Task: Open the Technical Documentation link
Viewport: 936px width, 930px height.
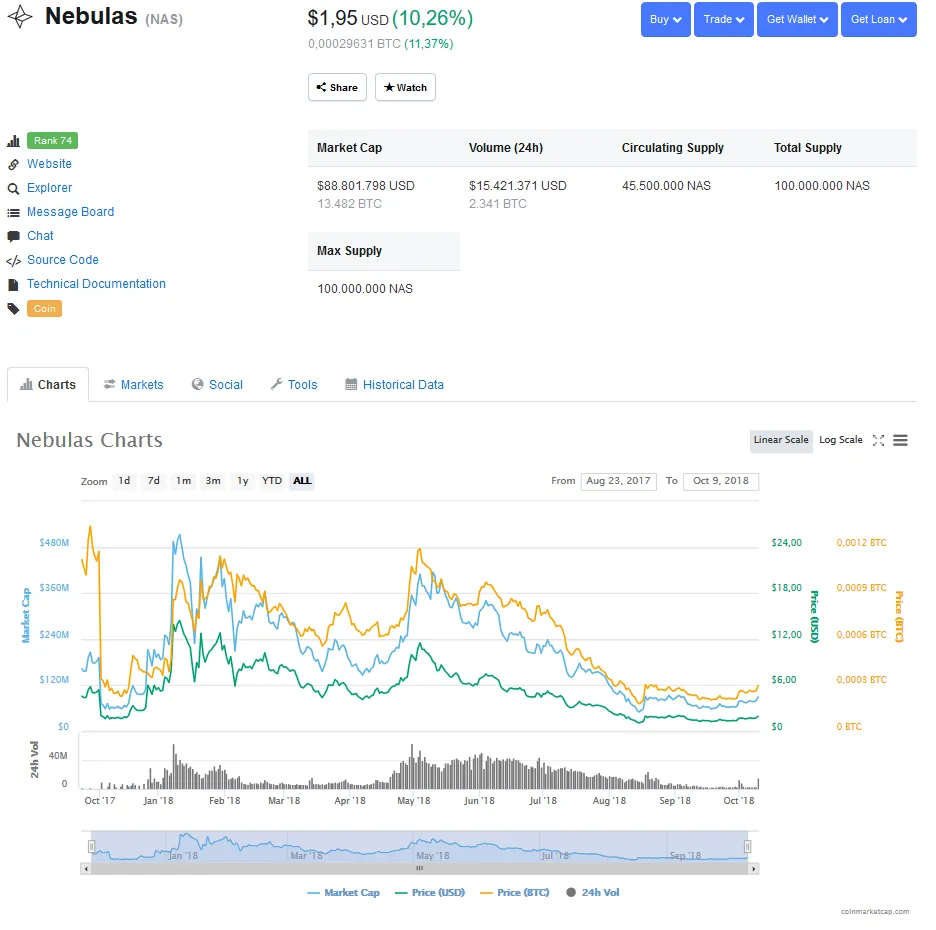Action: point(96,284)
